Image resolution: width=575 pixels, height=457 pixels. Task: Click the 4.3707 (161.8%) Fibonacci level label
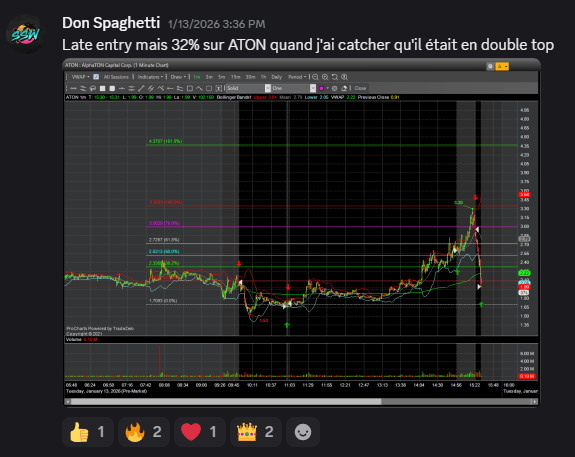coord(165,141)
